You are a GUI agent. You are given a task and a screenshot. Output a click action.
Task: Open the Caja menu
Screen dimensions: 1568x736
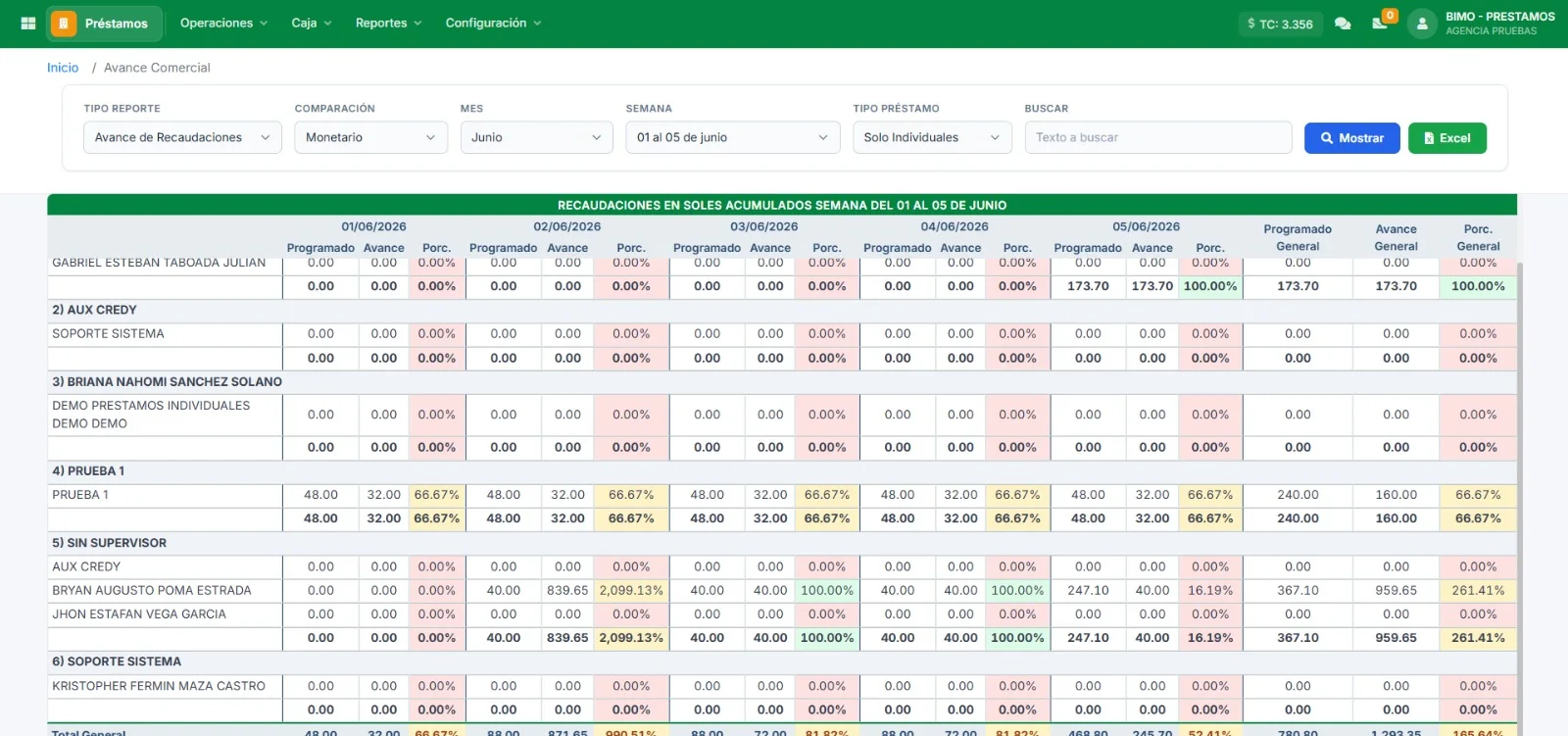point(312,24)
